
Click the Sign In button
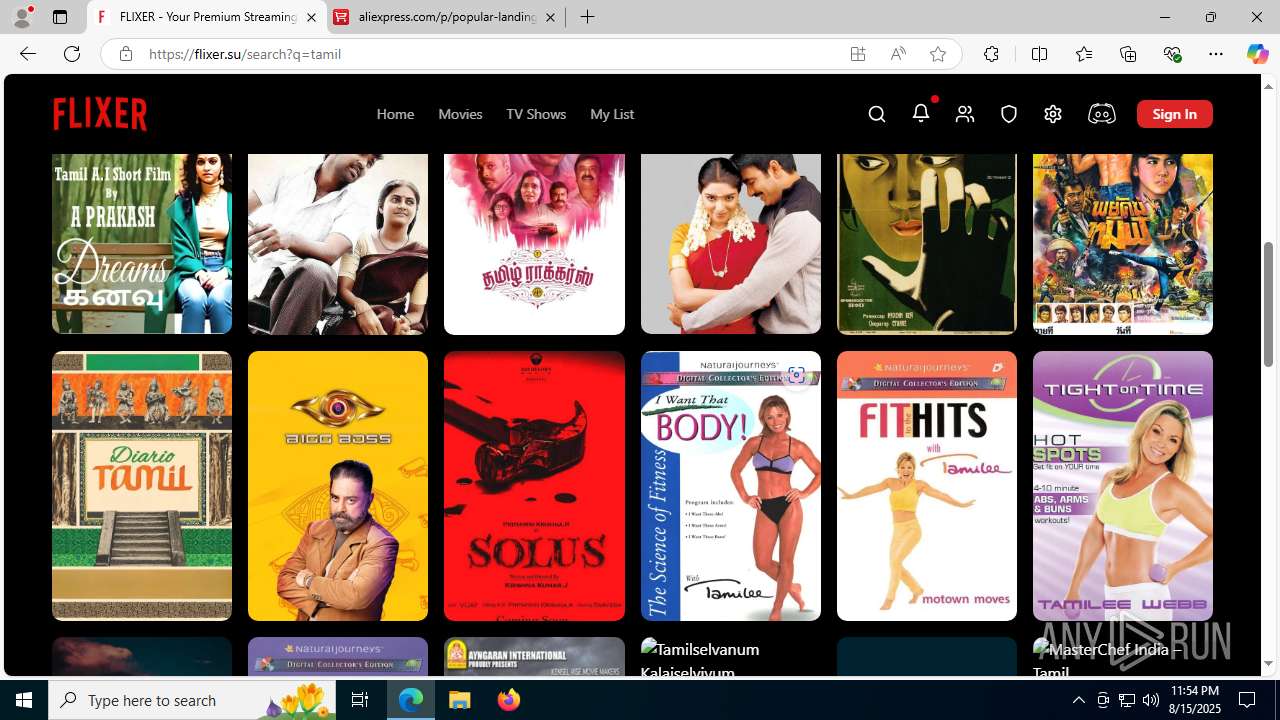click(x=1174, y=114)
